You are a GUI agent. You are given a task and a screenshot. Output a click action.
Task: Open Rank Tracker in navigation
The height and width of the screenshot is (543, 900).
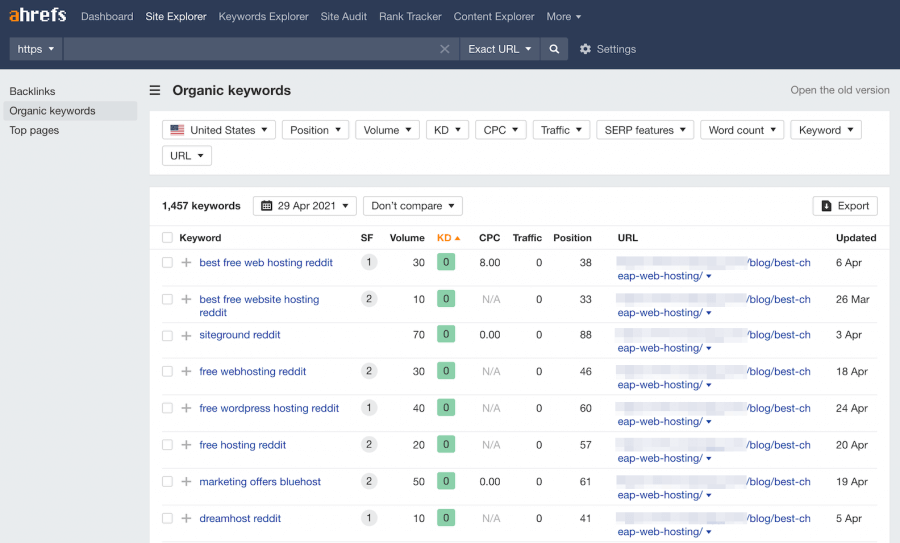[x=410, y=17]
